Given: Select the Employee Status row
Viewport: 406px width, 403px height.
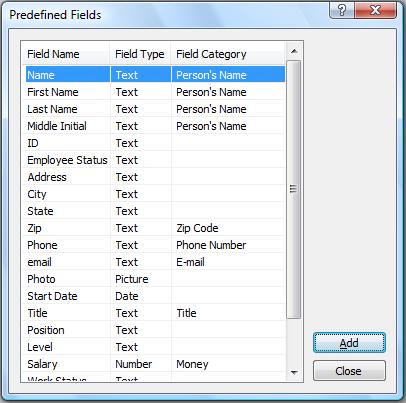Looking at the screenshot, I should point(155,160).
